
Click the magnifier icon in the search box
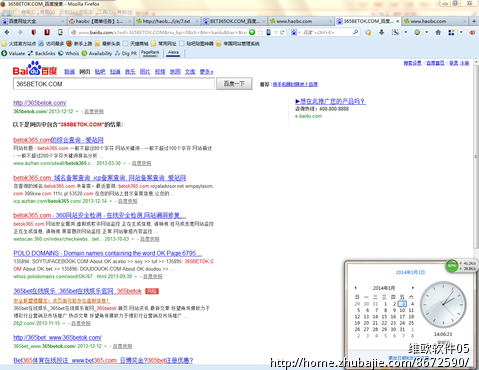[355, 32]
